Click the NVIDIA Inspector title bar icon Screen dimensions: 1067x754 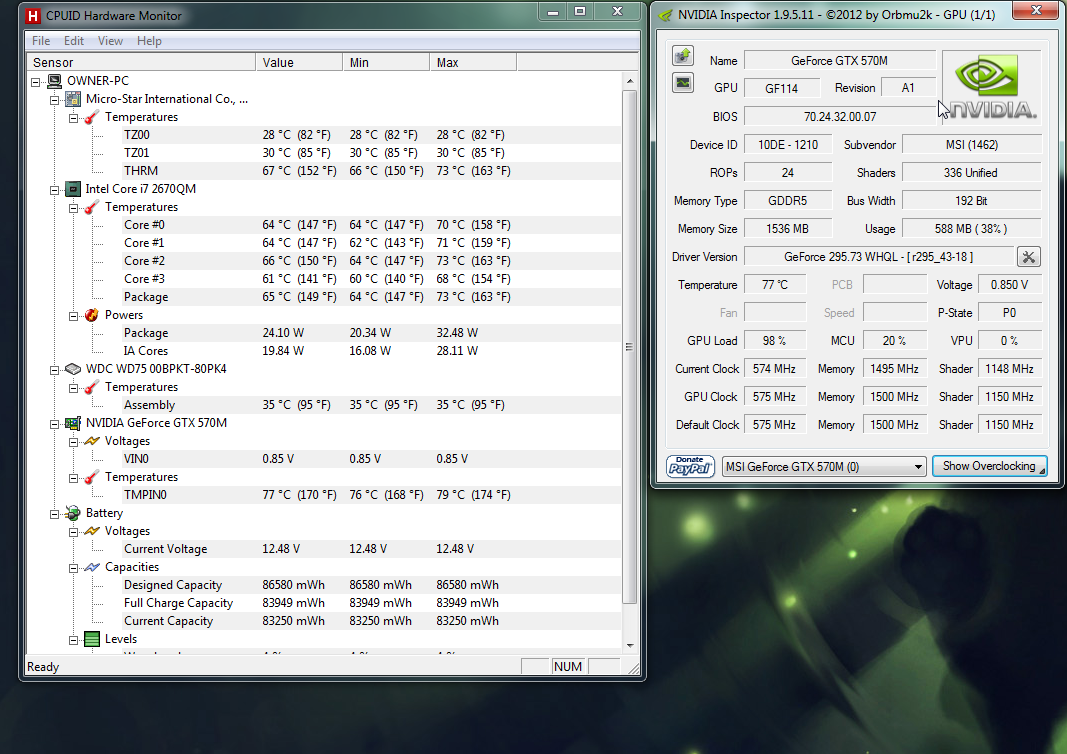[666, 15]
